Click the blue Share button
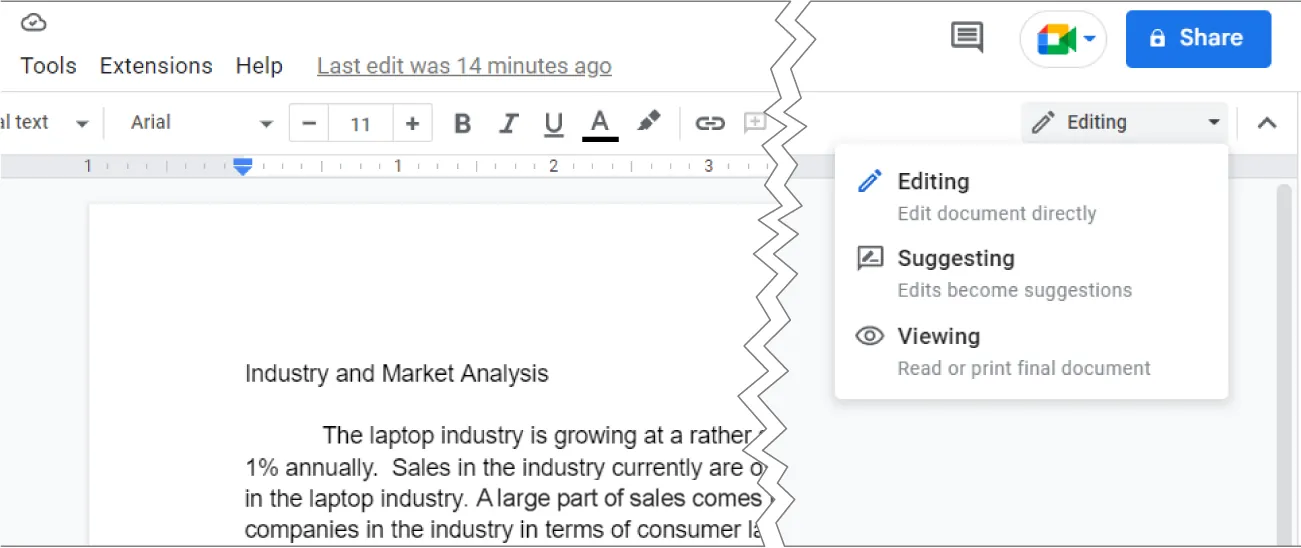Viewport: 1301px width, 548px height. [x=1197, y=39]
